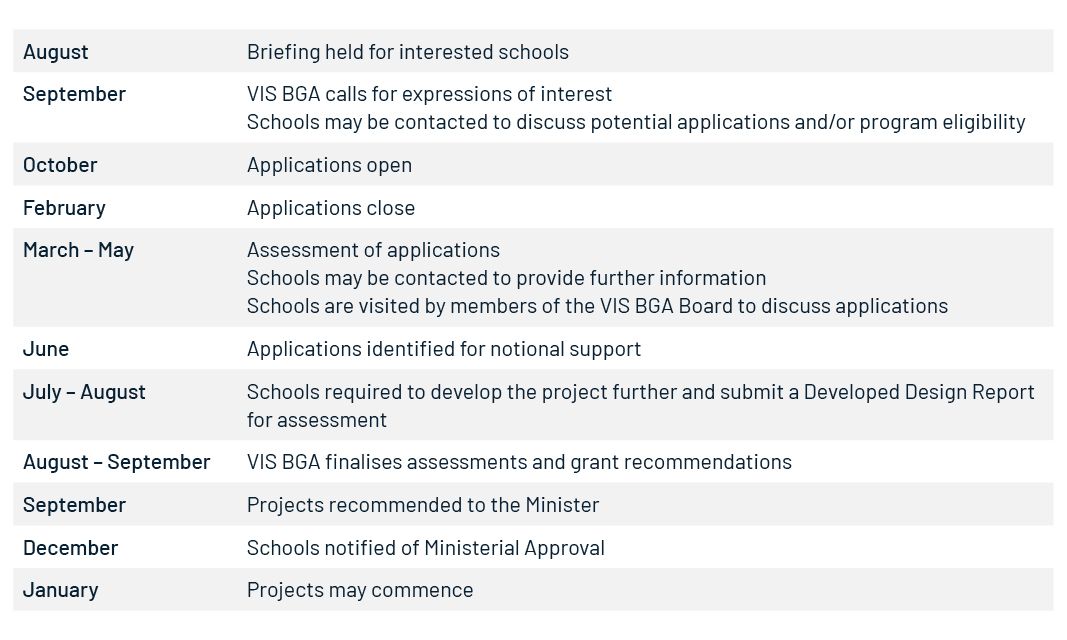Click the 'Applications close' entry

[331, 208]
